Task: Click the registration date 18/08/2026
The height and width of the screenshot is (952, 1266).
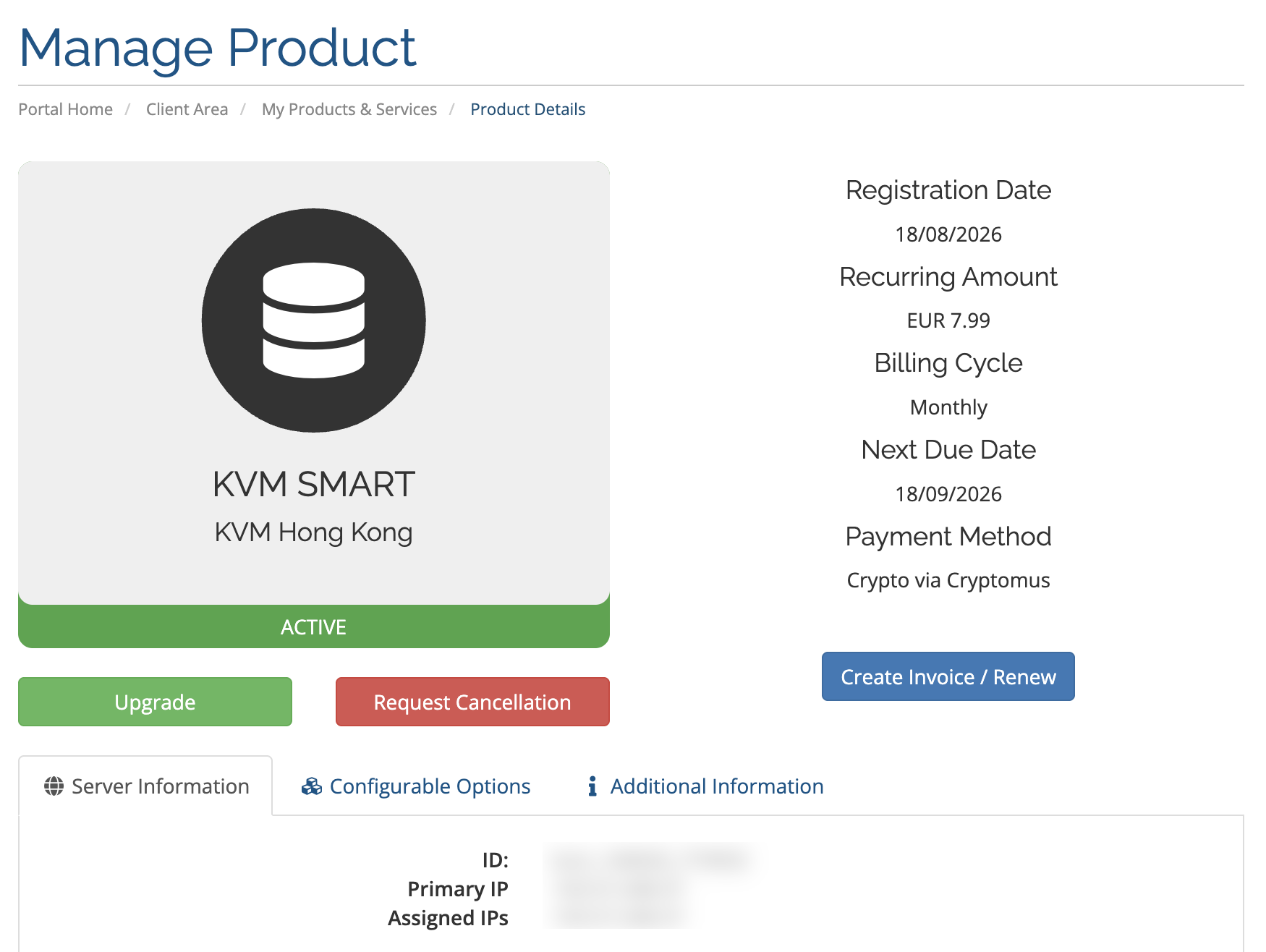Action: 948,234
